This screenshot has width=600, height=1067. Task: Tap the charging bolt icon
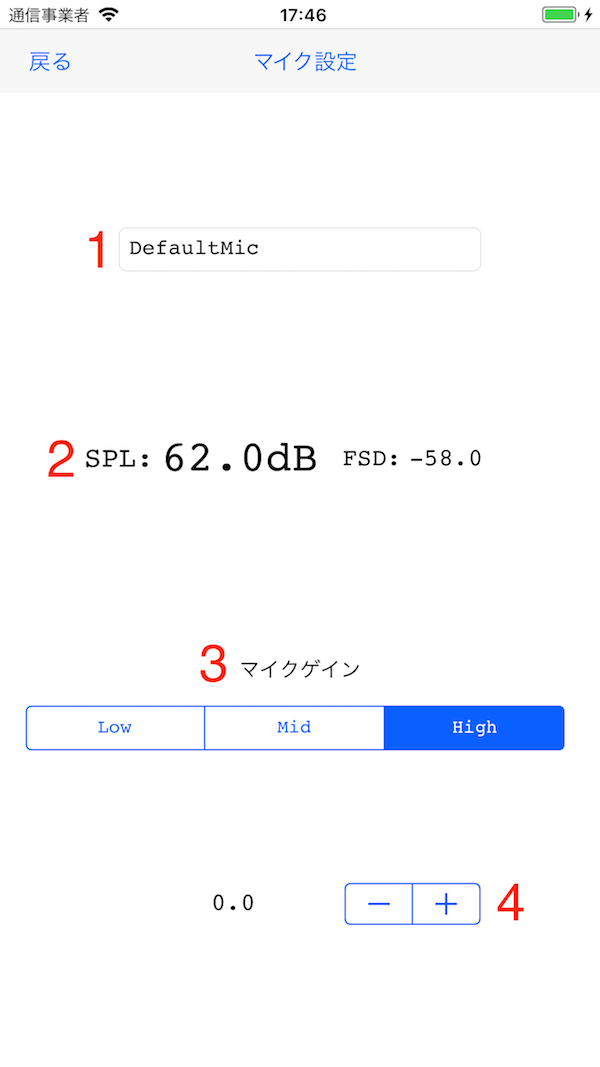tap(585, 14)
